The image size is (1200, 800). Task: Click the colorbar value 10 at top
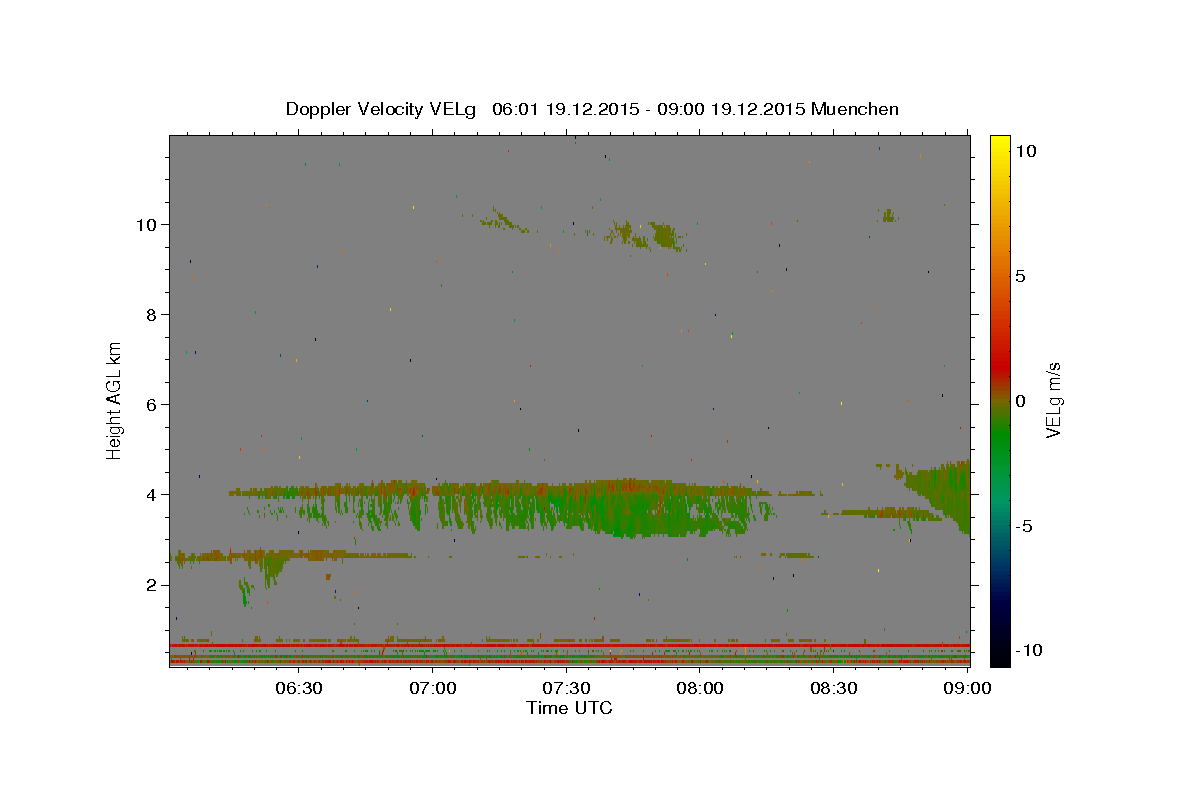pyautogui.click(x=1025, y=151)
